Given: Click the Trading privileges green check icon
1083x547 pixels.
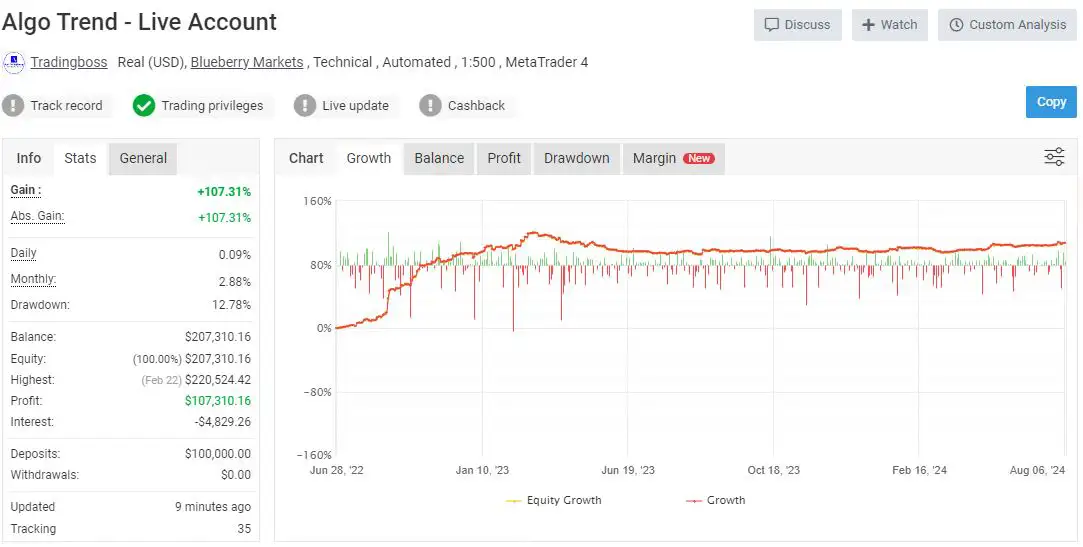Looking at the screenshot, I should coord(144,105).
